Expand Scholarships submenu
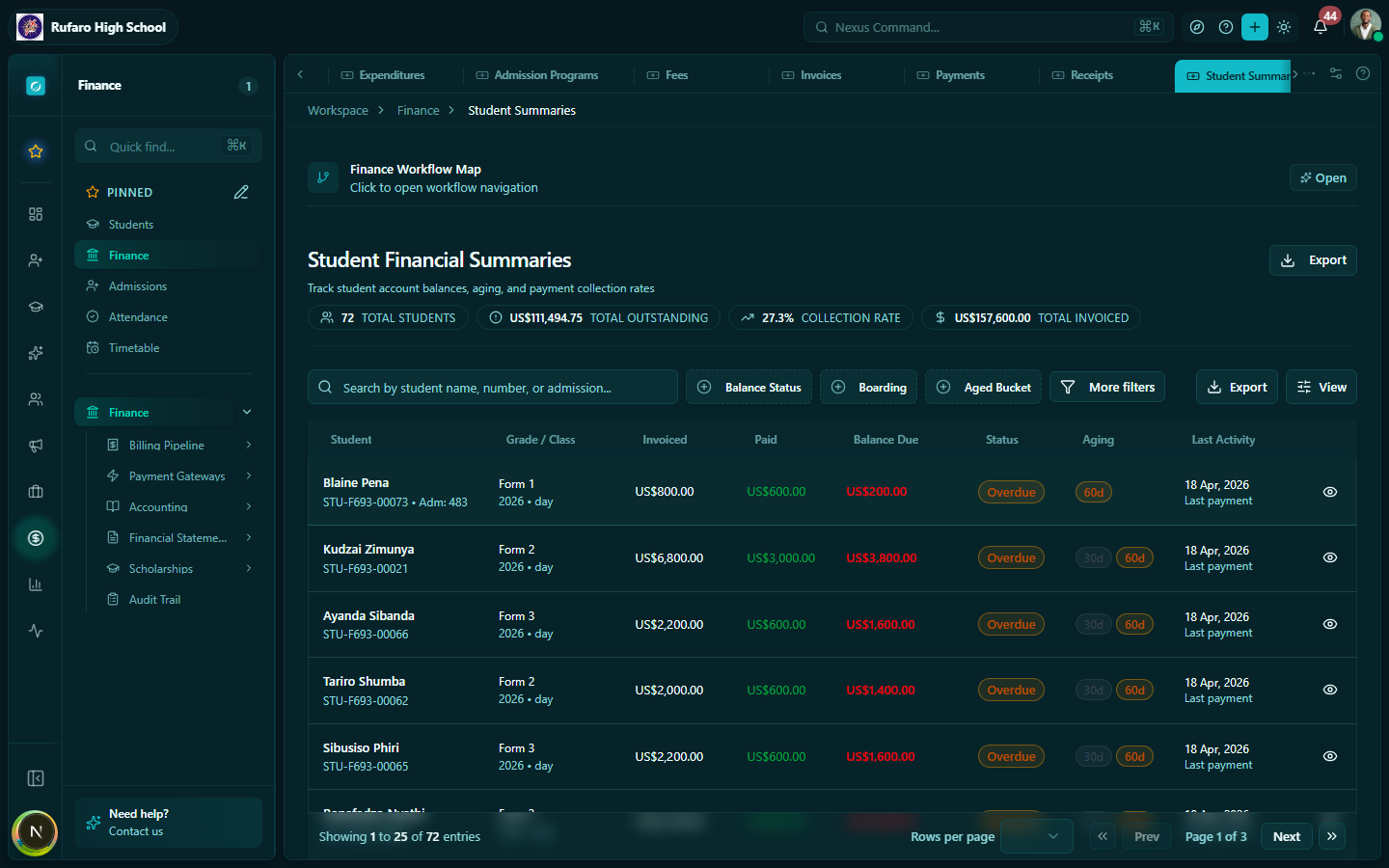The image size is (1389, 868). 249,568
